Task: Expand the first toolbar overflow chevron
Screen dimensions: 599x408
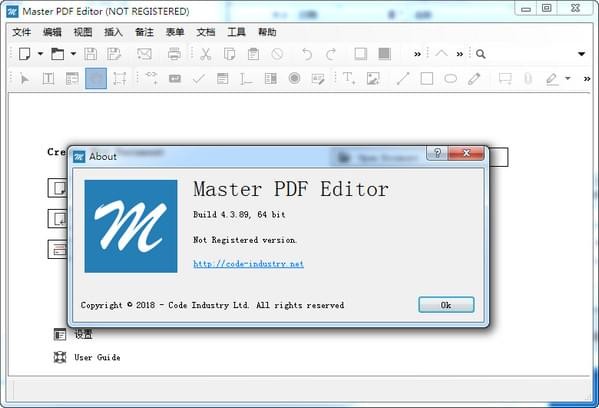Action: (418, 54)
